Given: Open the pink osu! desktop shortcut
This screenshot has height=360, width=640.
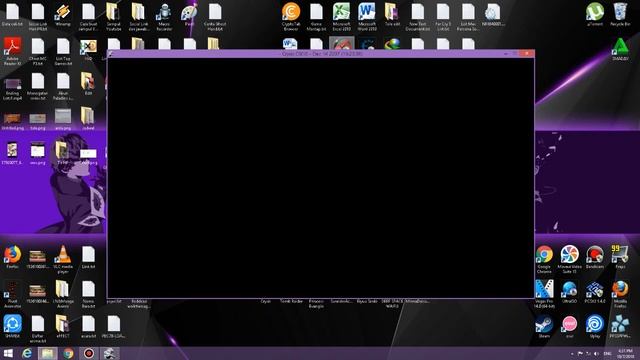Looking at the screenshot, I should pyautogui.click(x=569, y=327).
